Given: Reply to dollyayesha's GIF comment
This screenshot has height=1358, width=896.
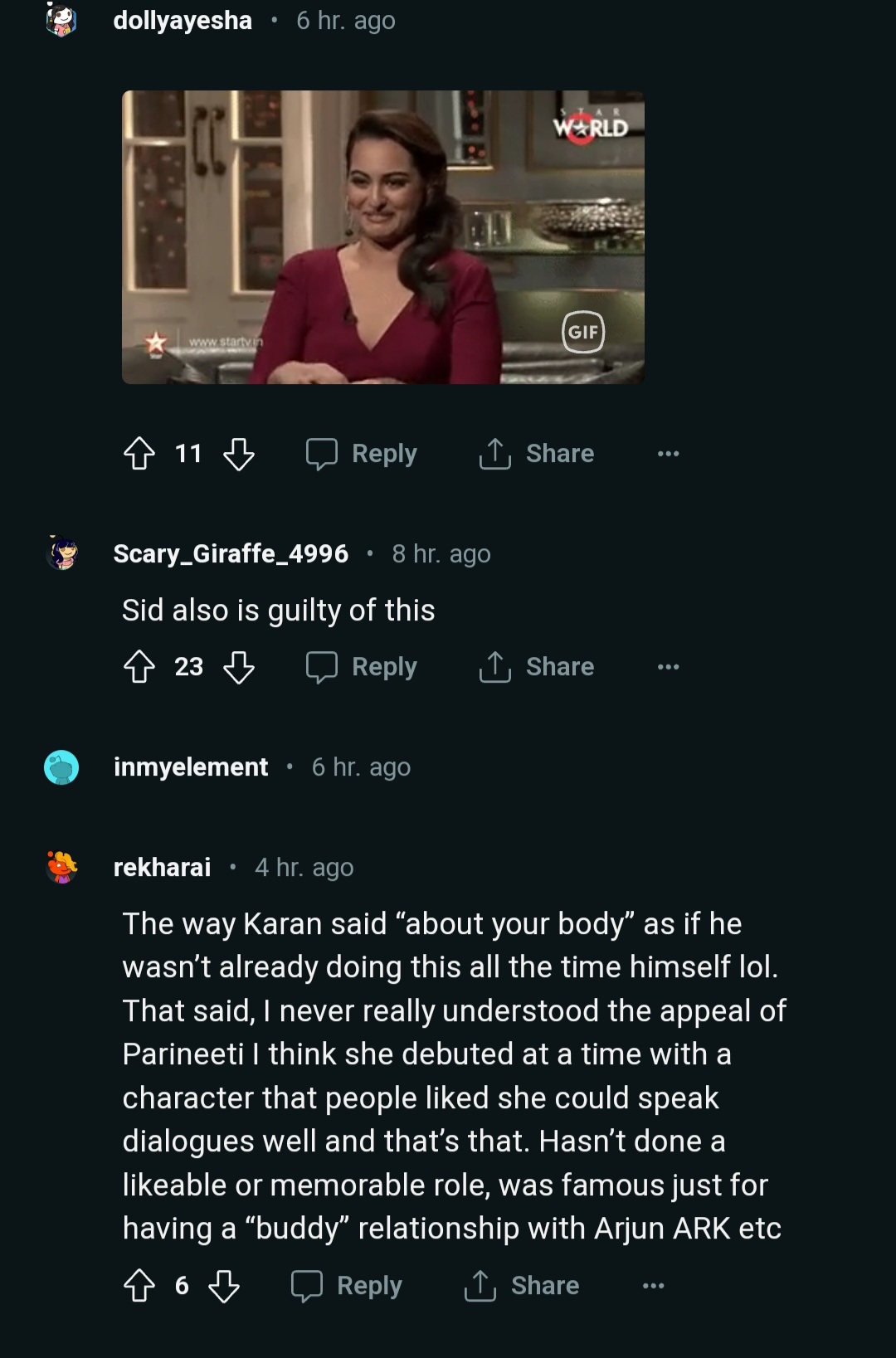Looking at the screenshot, I should [362, 454].
